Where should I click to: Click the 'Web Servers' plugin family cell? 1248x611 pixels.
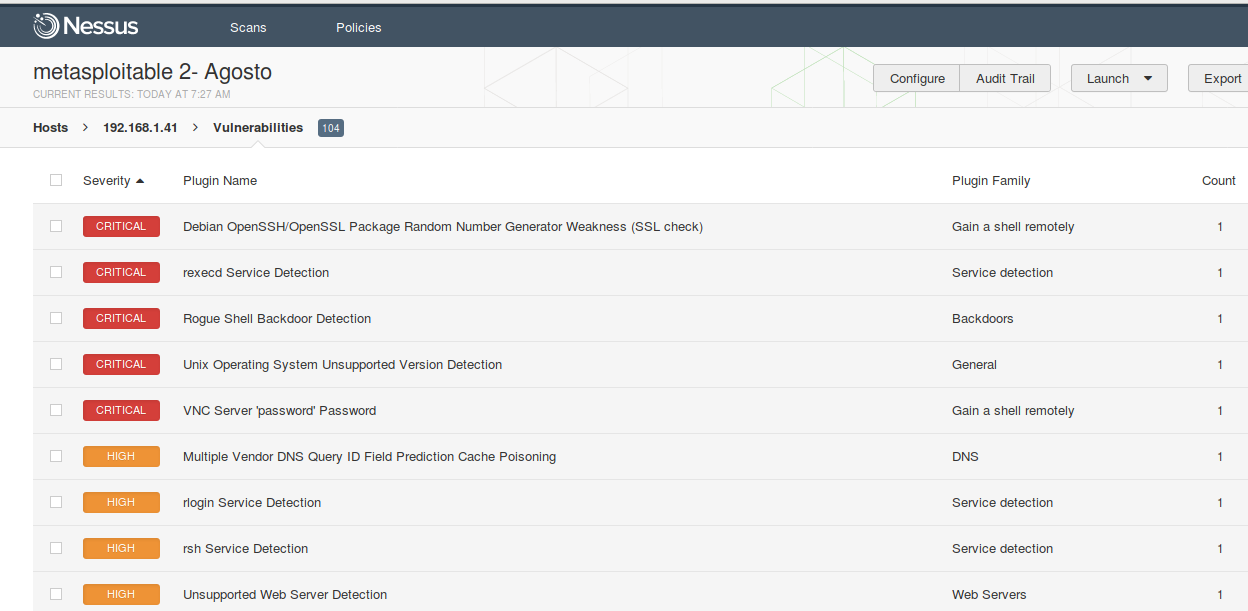tap(989, 595)
